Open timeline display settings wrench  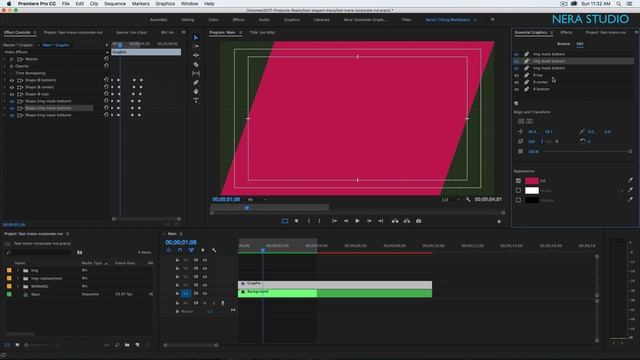(x=214, y=250)
